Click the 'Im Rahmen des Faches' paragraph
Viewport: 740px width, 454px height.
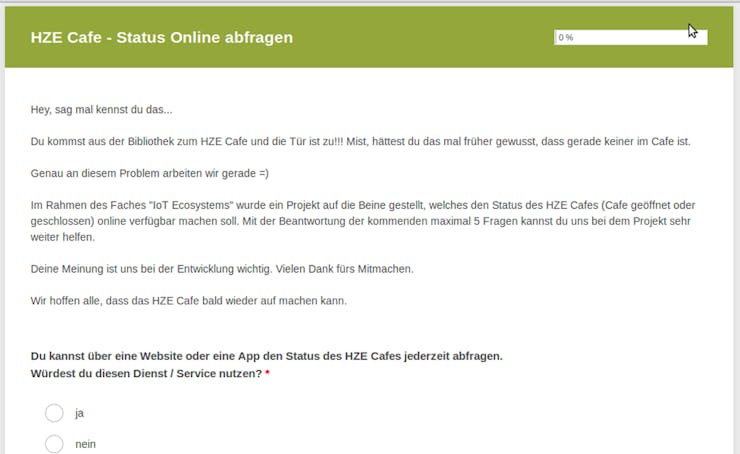click(x=362, y=221)
